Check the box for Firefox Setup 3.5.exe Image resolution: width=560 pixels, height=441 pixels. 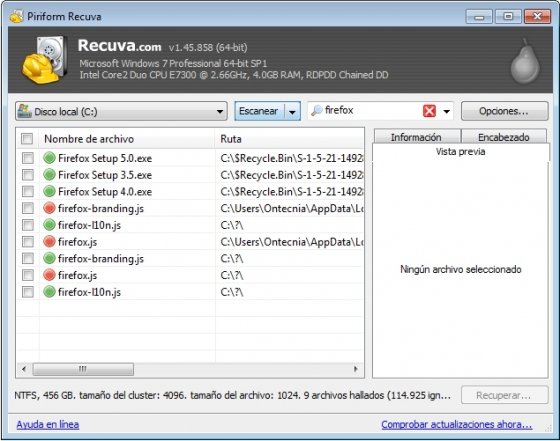(x=28, y=175)
